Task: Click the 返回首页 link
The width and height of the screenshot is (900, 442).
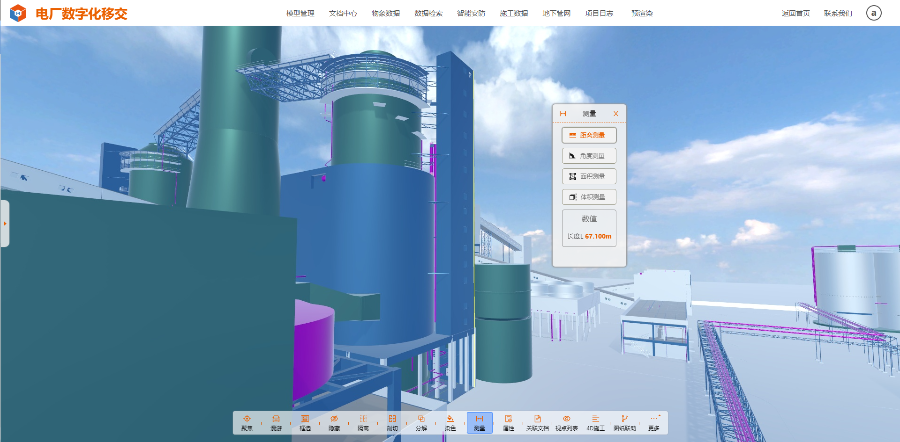Action: 795,14
